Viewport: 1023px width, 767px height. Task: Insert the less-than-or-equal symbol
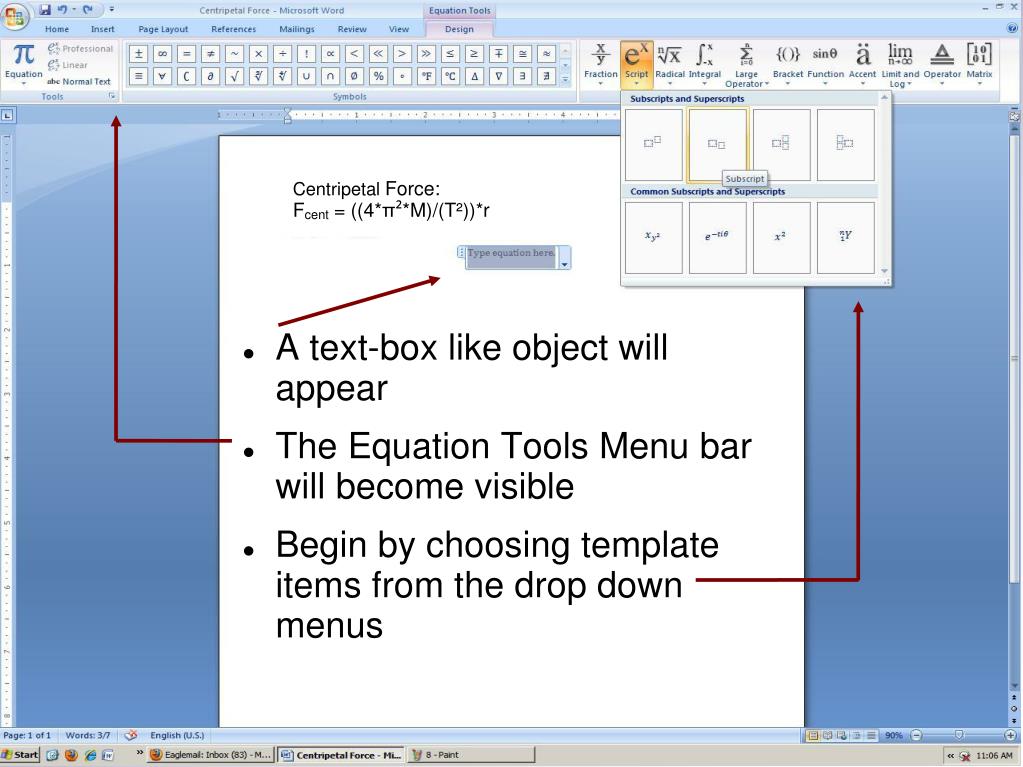click(x=450, y=54)
